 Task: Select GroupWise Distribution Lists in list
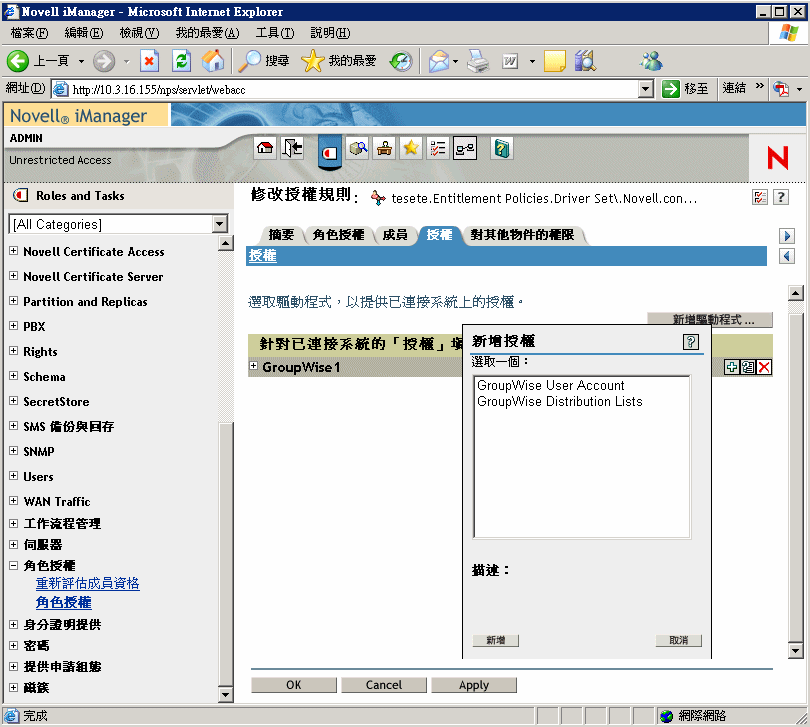(x=559, y=401)
